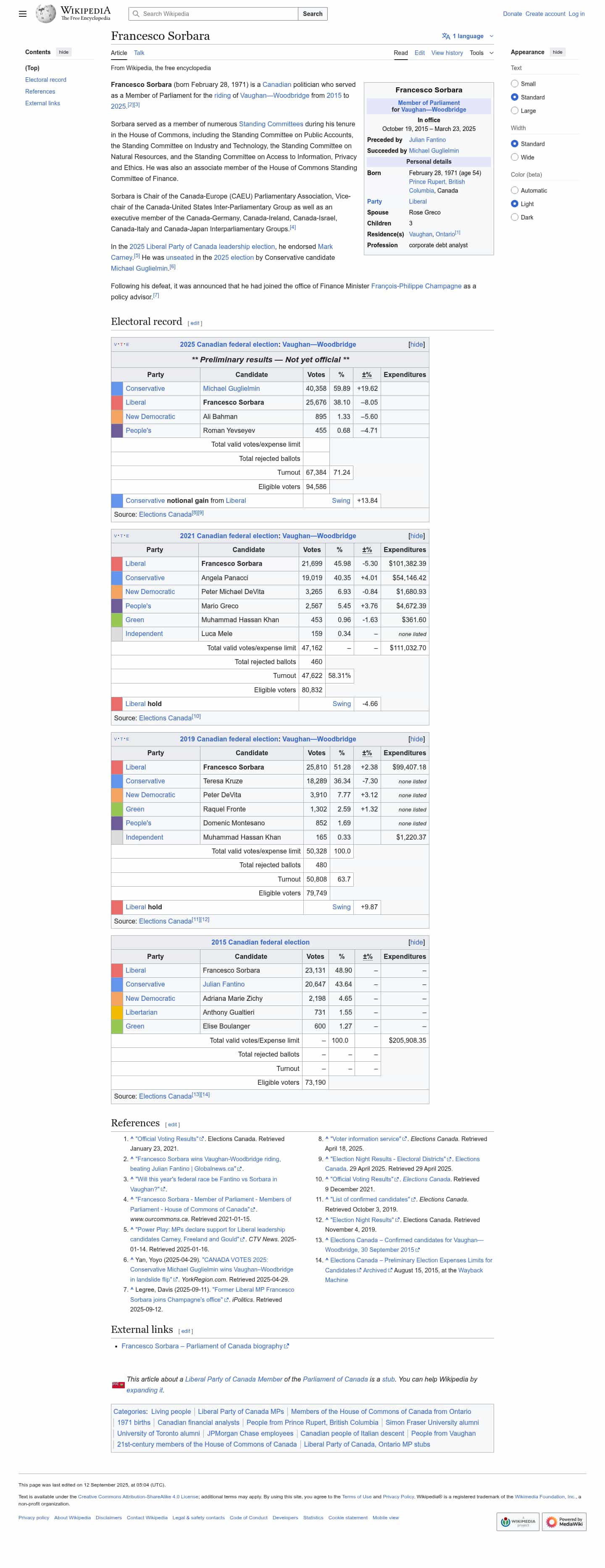Open the 2019 Canadian federal election title link
The width and height of the screenshot is (605, 1568).
tap(229, 739)
